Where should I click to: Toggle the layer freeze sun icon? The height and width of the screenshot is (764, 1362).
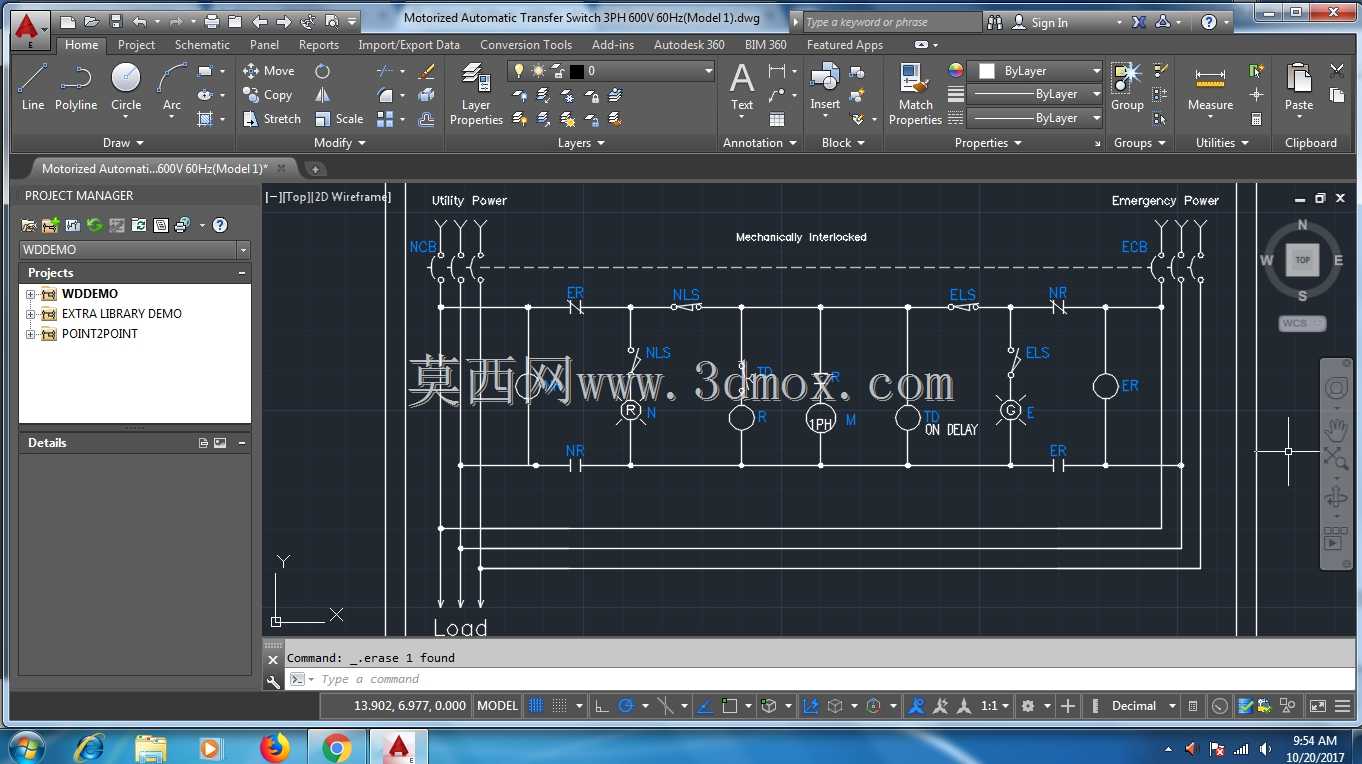538,71
